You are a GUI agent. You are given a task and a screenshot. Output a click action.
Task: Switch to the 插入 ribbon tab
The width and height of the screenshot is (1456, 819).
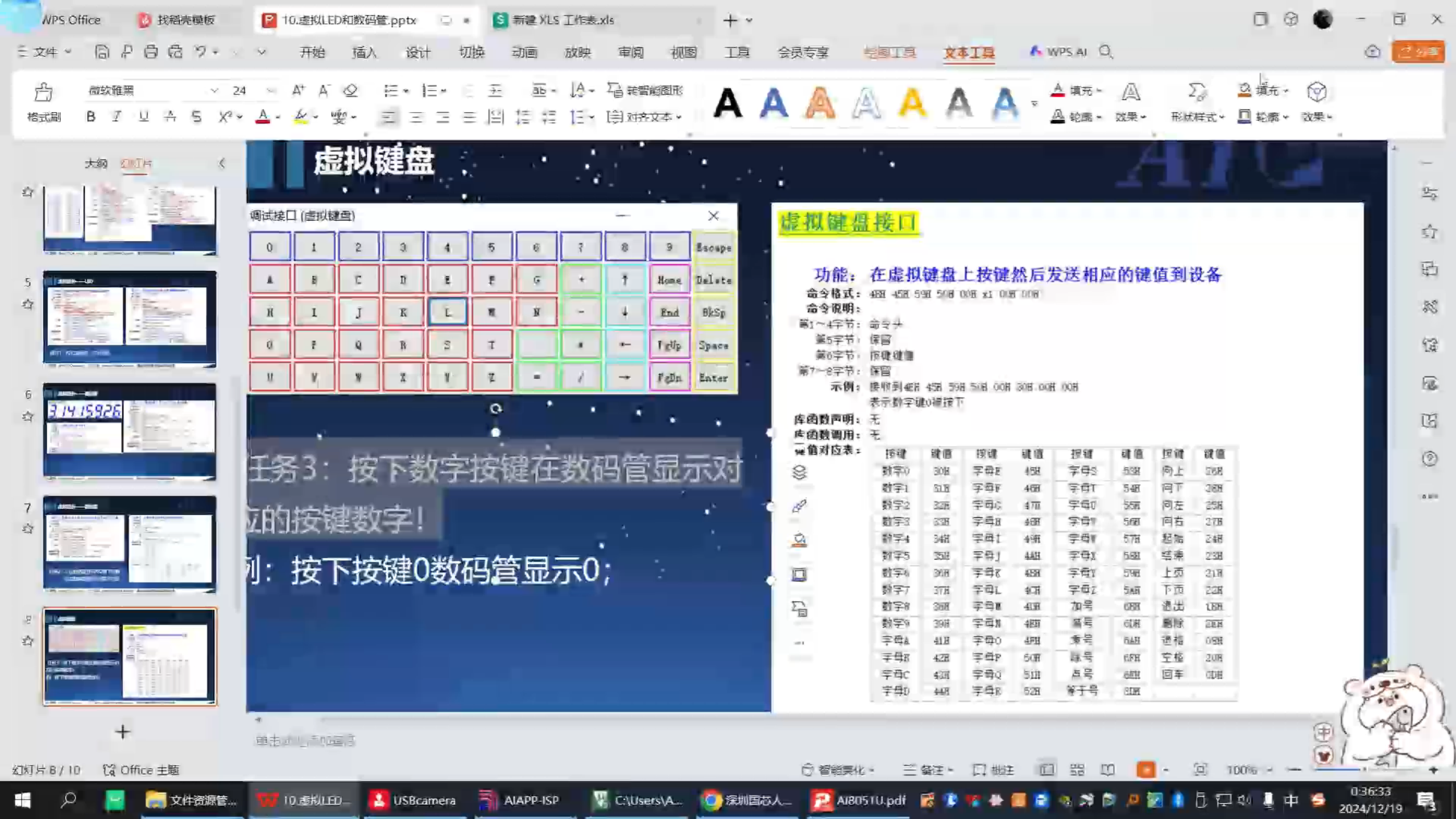point(365,52)
